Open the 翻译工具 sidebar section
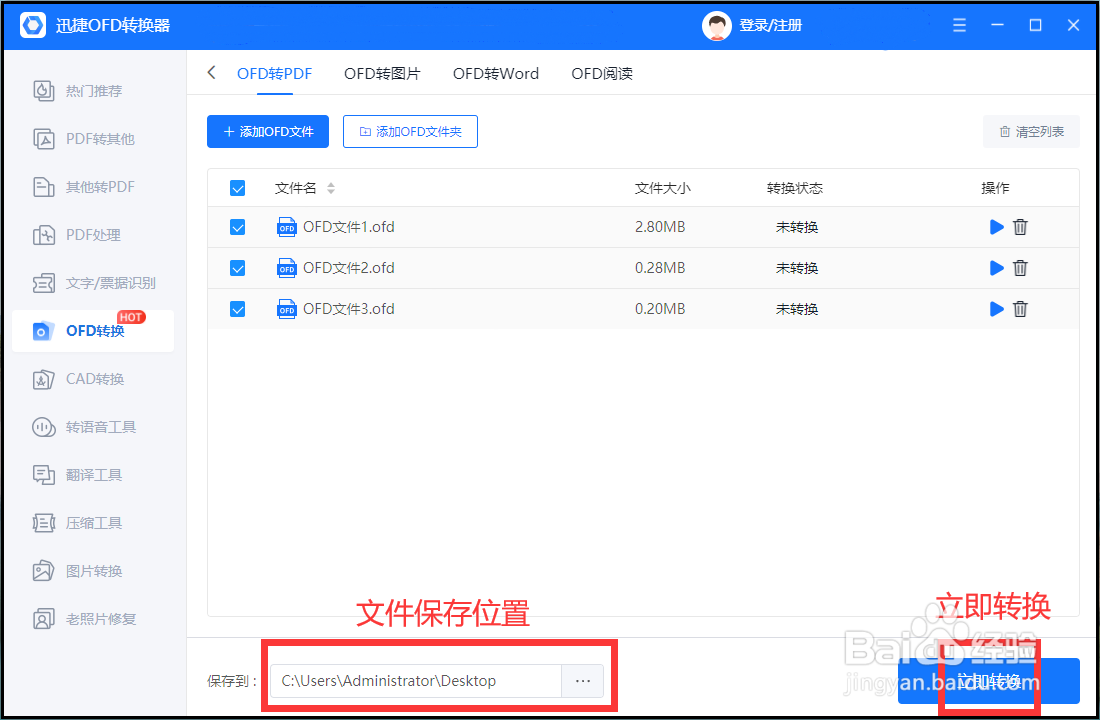1100x720 pixels. (x=78, y=475)
